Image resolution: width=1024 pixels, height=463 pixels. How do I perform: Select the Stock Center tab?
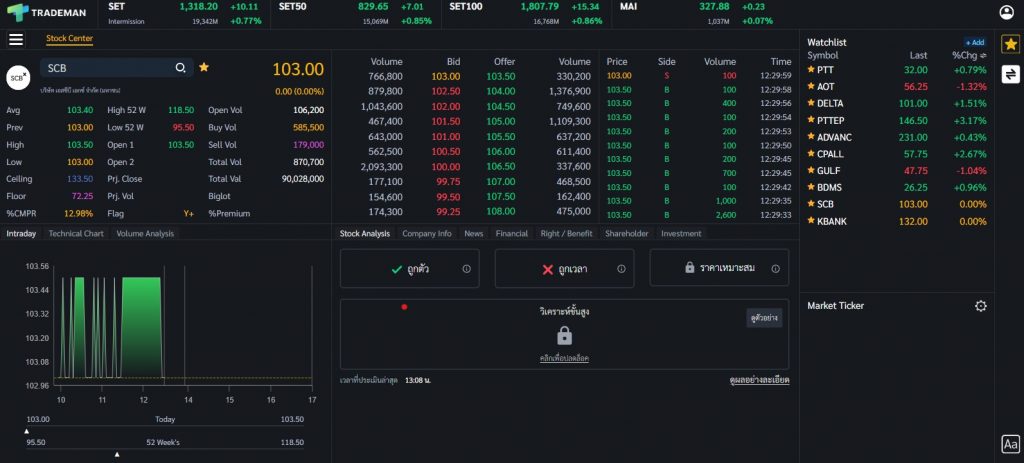[69, 39]
